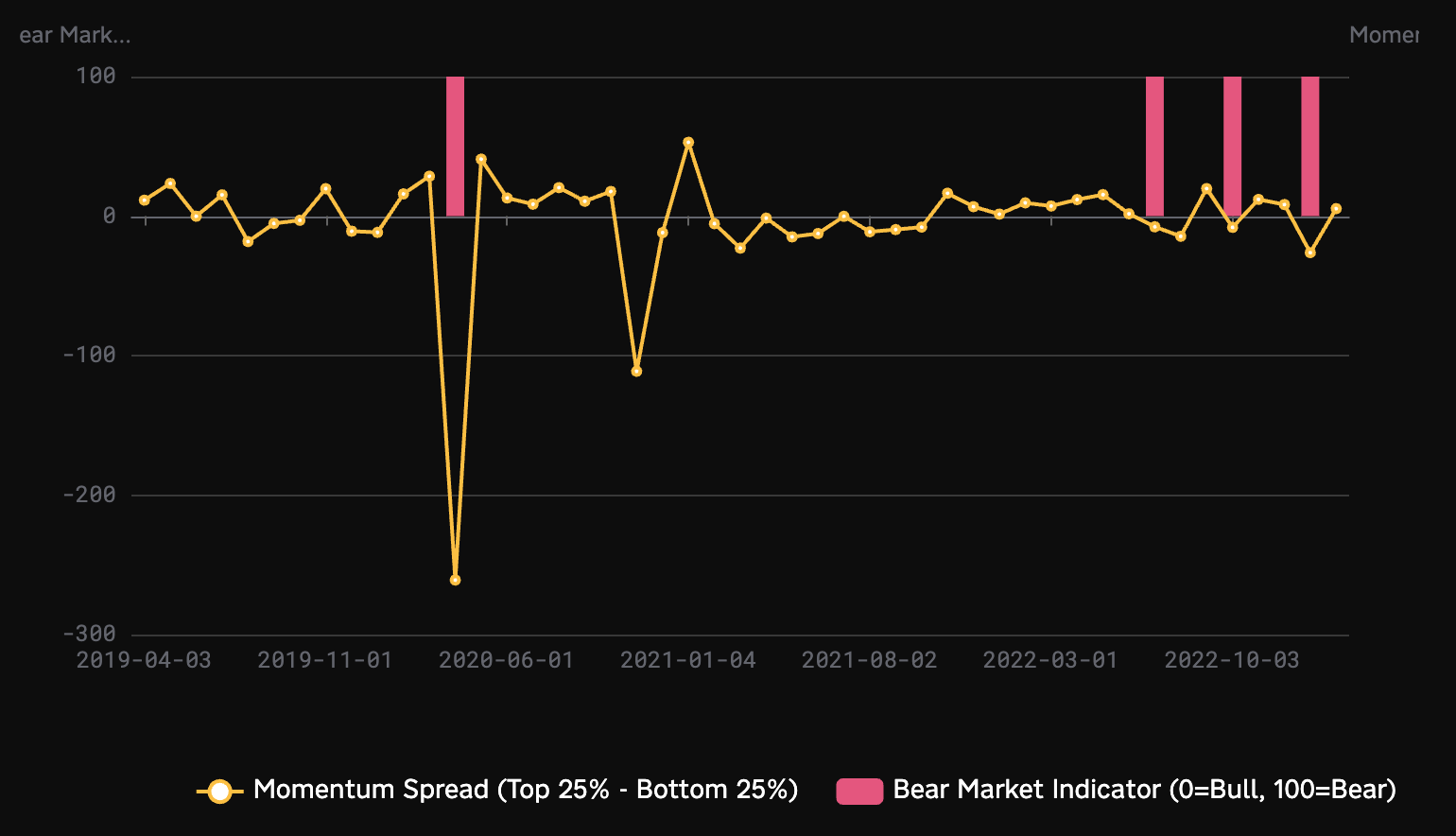Toggle the Momentum Spread legend label
Image resolution: width=1456 pixels, height=836 pixels.
(526, 790)
